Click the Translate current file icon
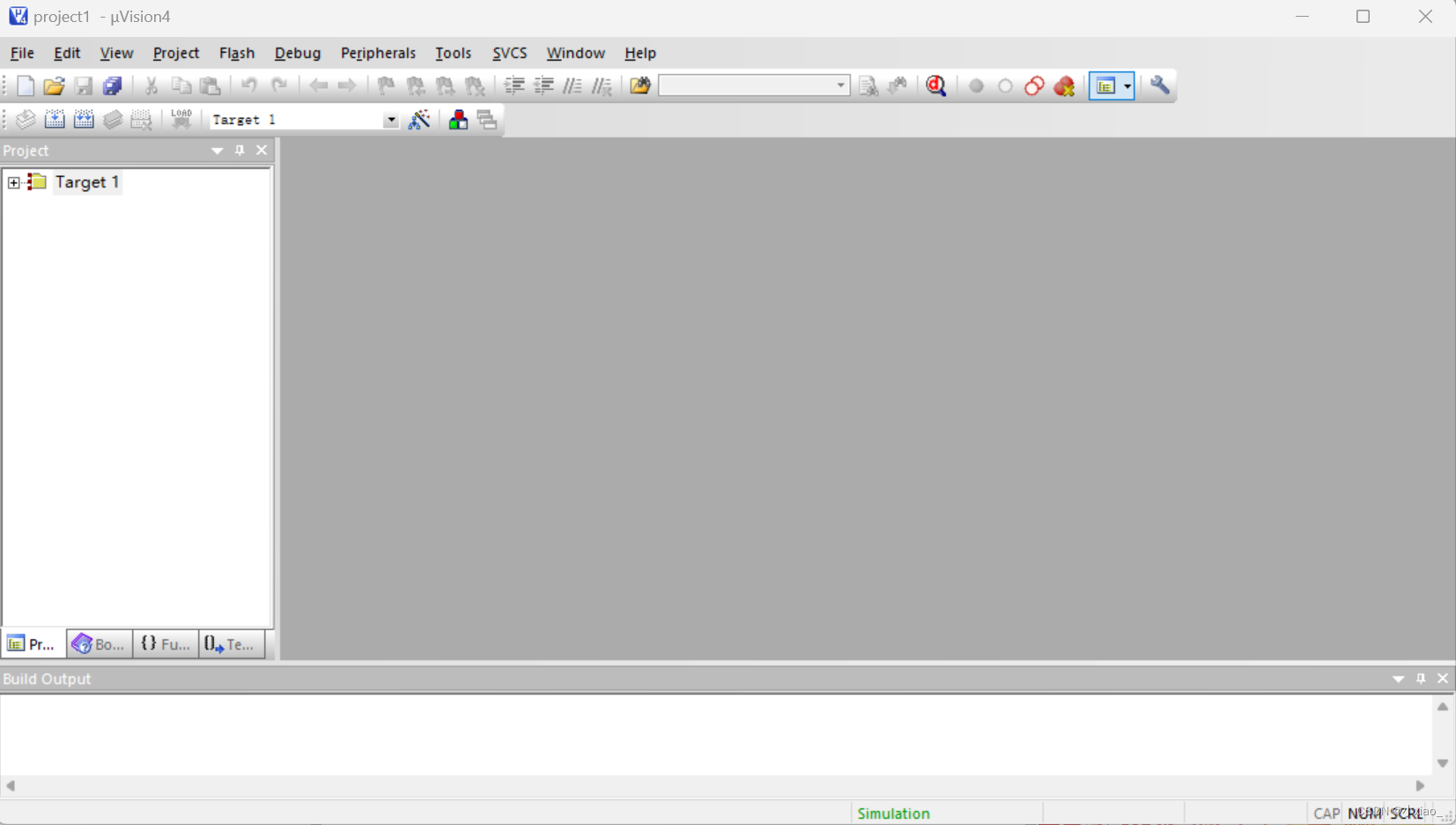 (x=25, y=120)
